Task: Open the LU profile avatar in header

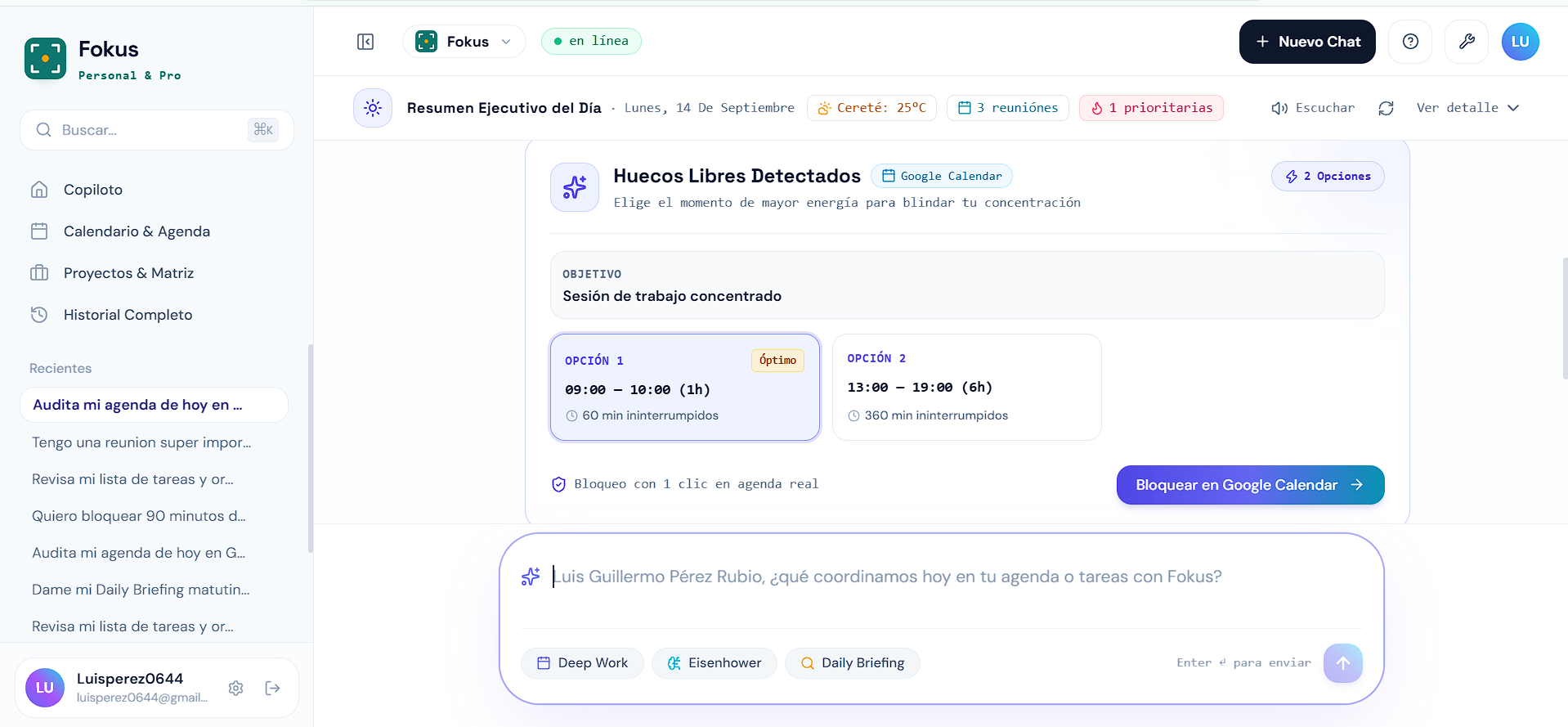Action: tap(1521, 42)
